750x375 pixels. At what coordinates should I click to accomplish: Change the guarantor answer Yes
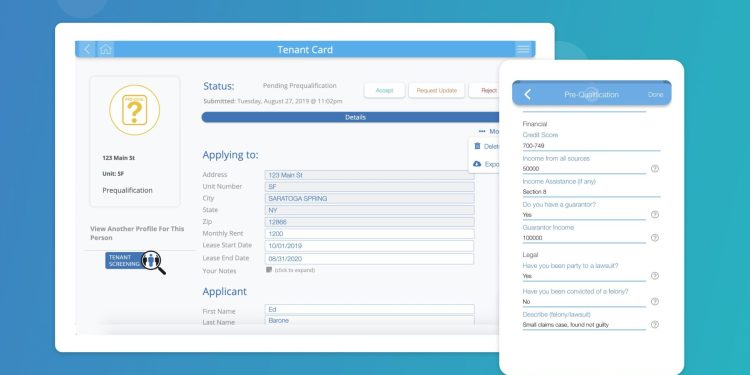pyautogui.click(x=584, y=215)
